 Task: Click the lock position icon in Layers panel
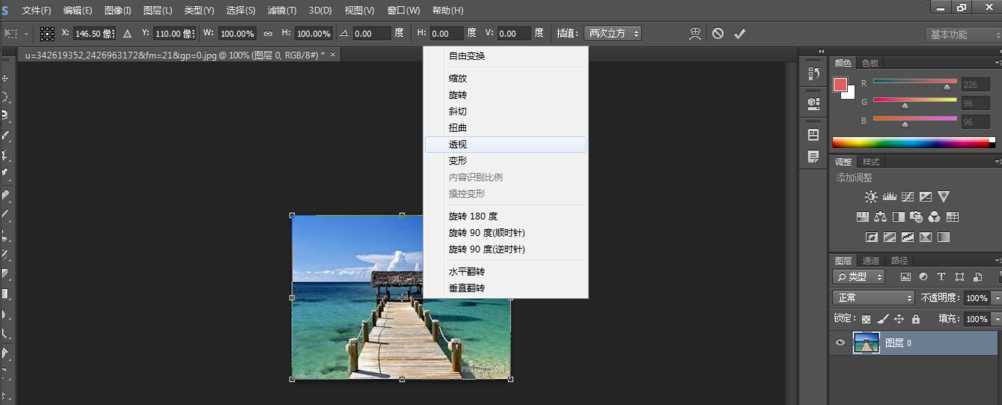[x=898, y=319]
